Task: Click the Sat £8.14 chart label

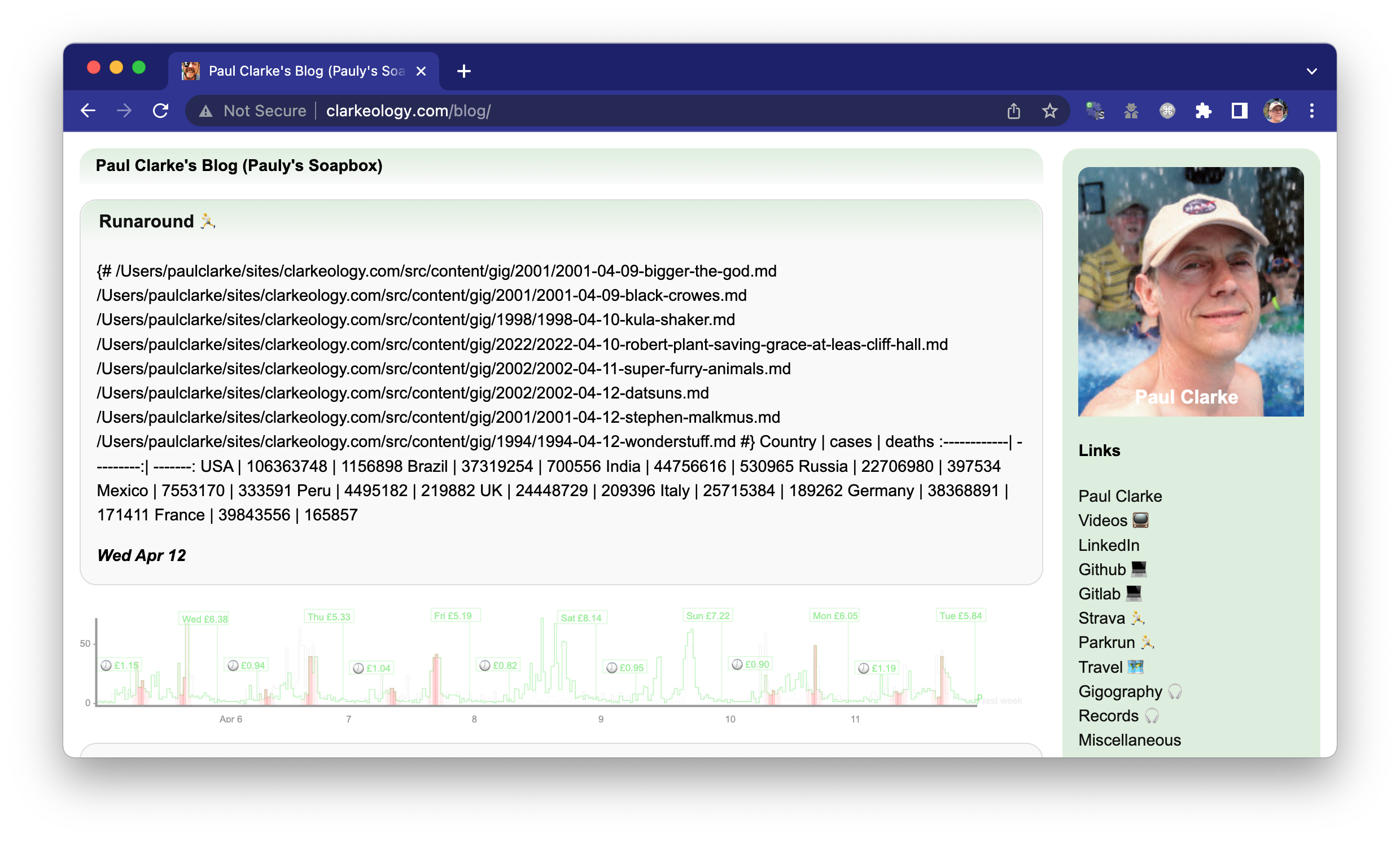Action: pyautogui.click(x=581, y=617)
